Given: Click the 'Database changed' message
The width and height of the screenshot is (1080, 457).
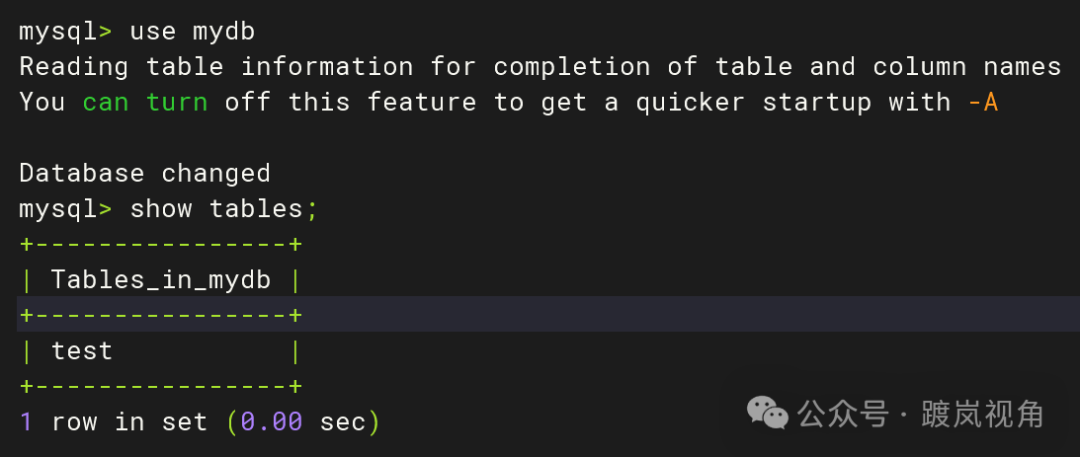Looking at the screenshot, I should tap(145, 173).
